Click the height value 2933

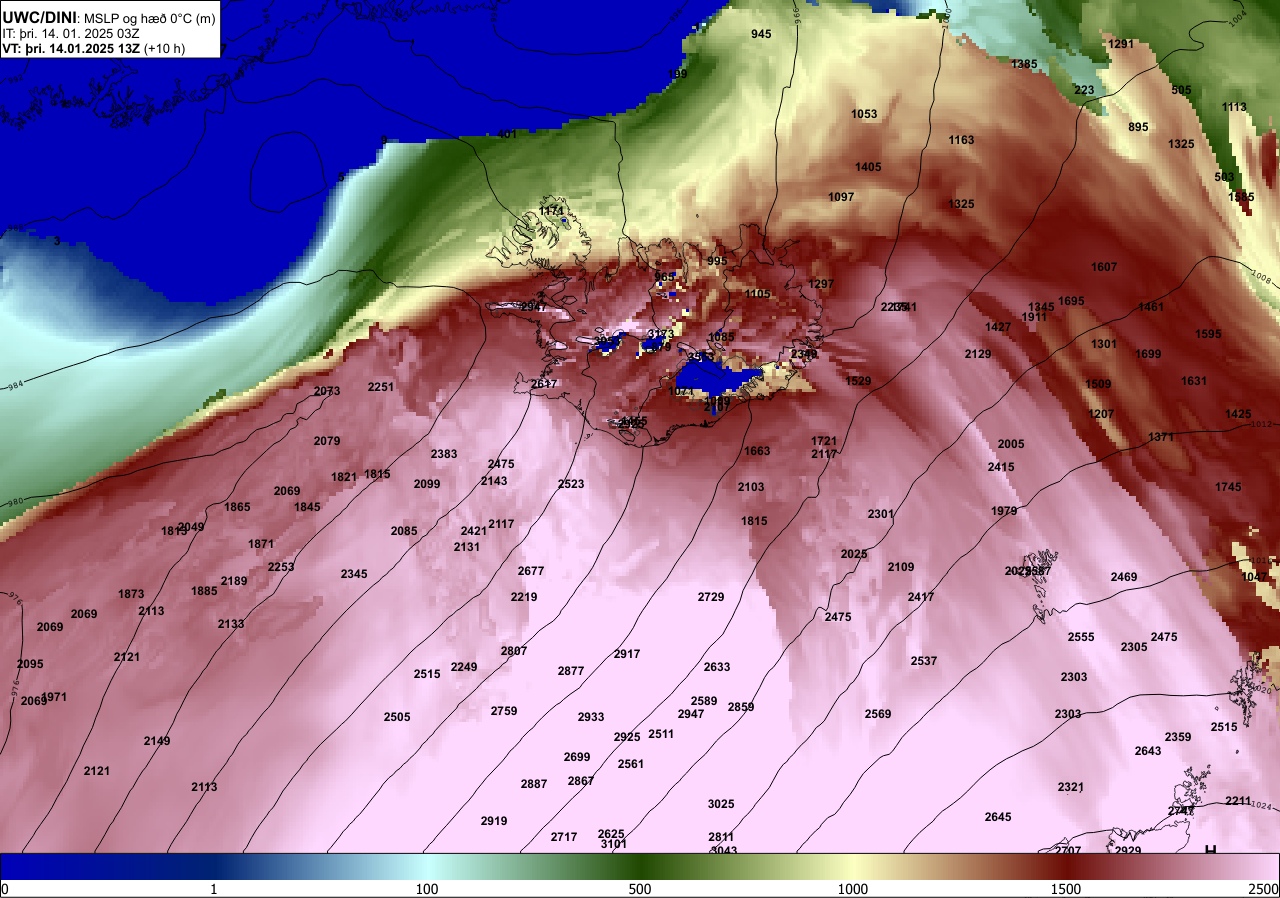[x=591, y=717]
